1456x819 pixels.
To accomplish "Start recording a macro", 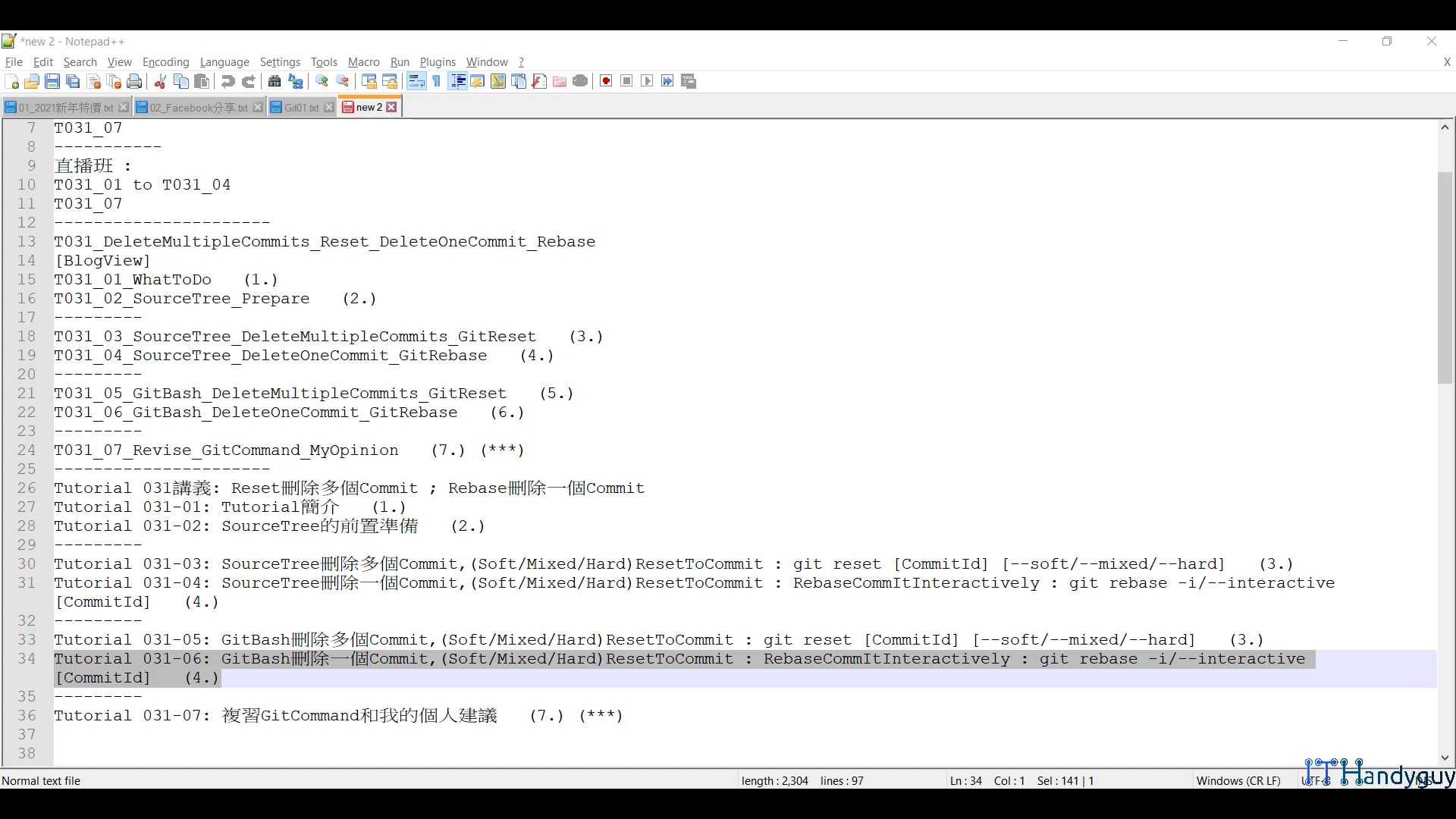I will click(x=606, y=81).
